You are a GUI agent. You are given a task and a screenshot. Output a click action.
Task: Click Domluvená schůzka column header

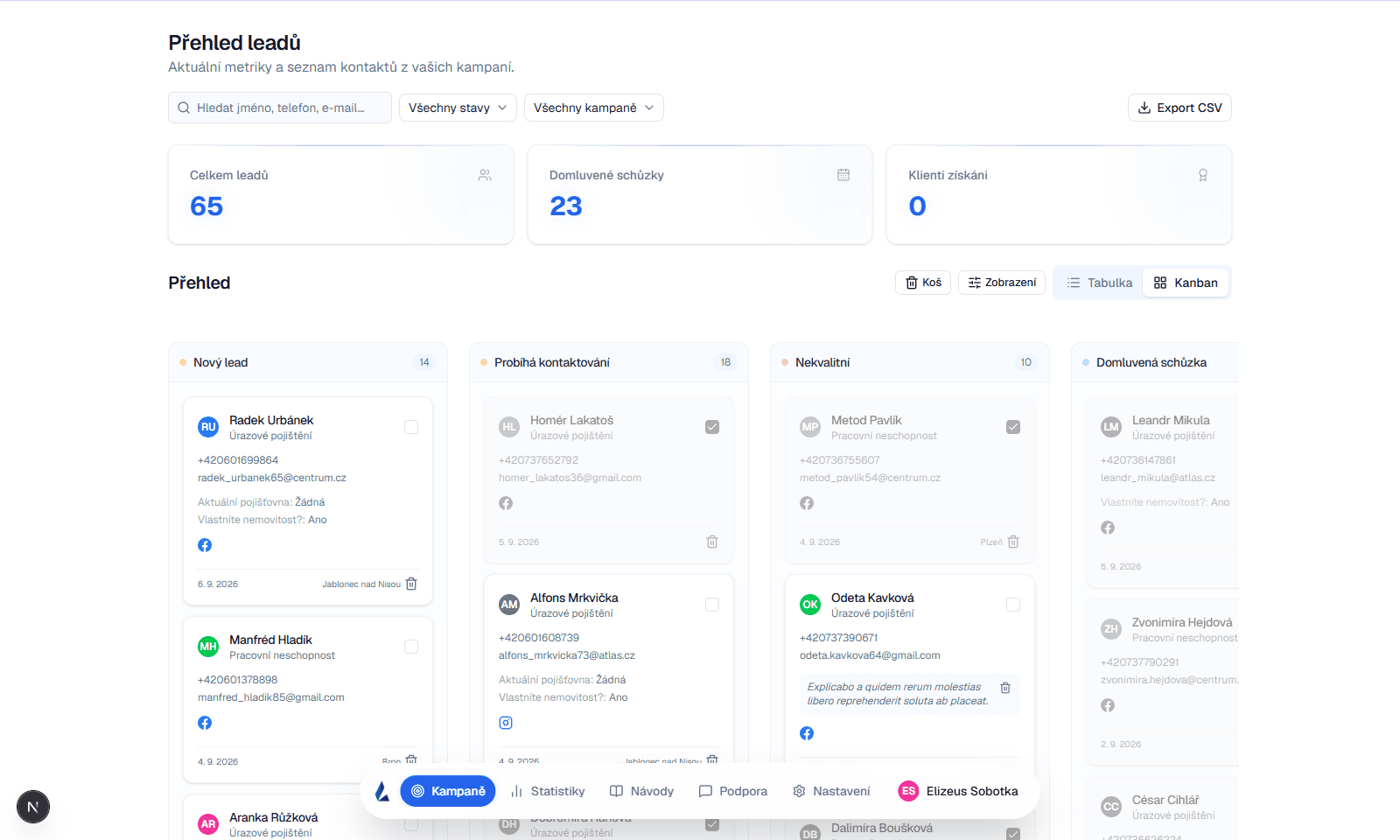click(1155, 362)
